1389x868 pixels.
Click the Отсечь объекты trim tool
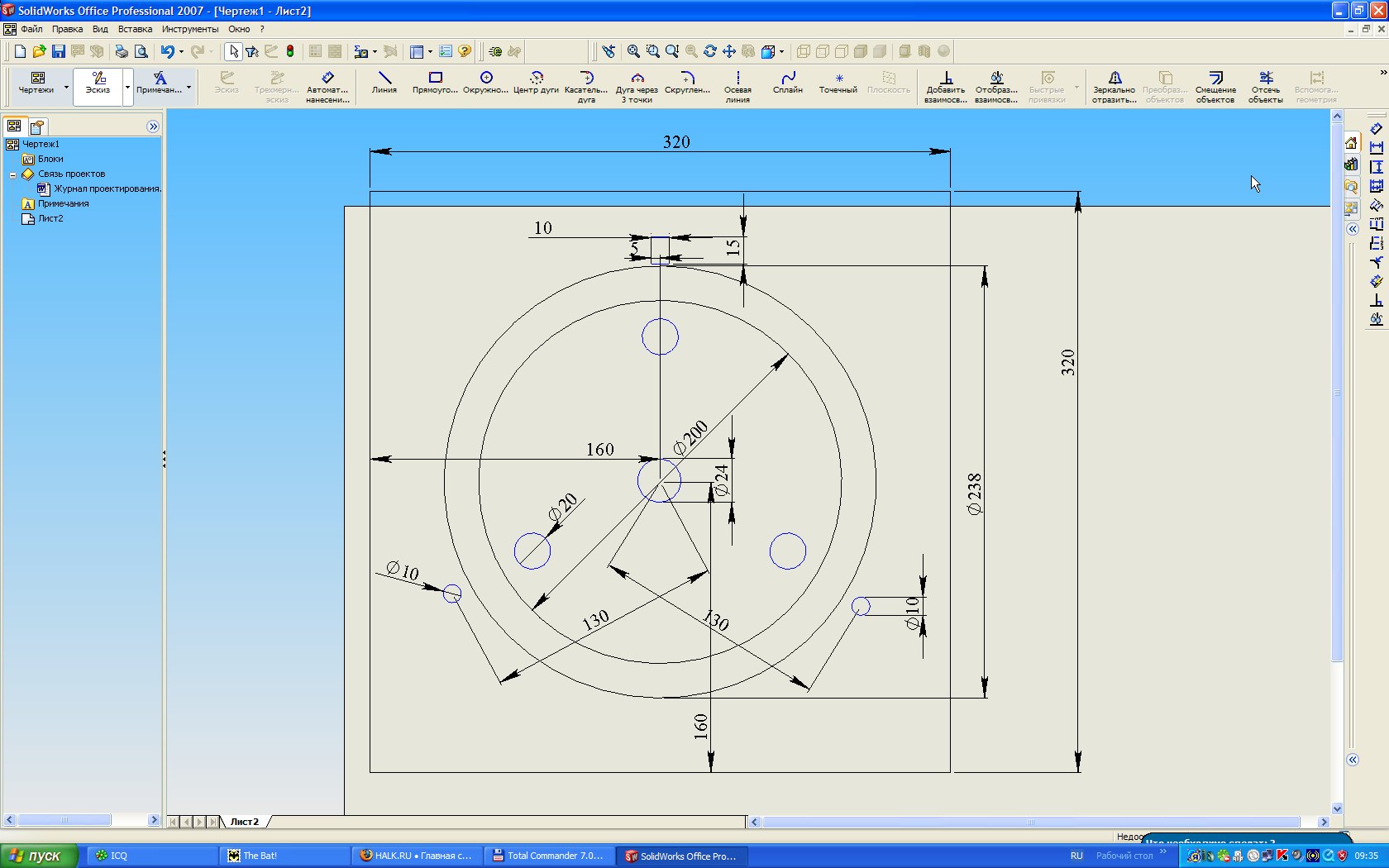pos(1265,86)
